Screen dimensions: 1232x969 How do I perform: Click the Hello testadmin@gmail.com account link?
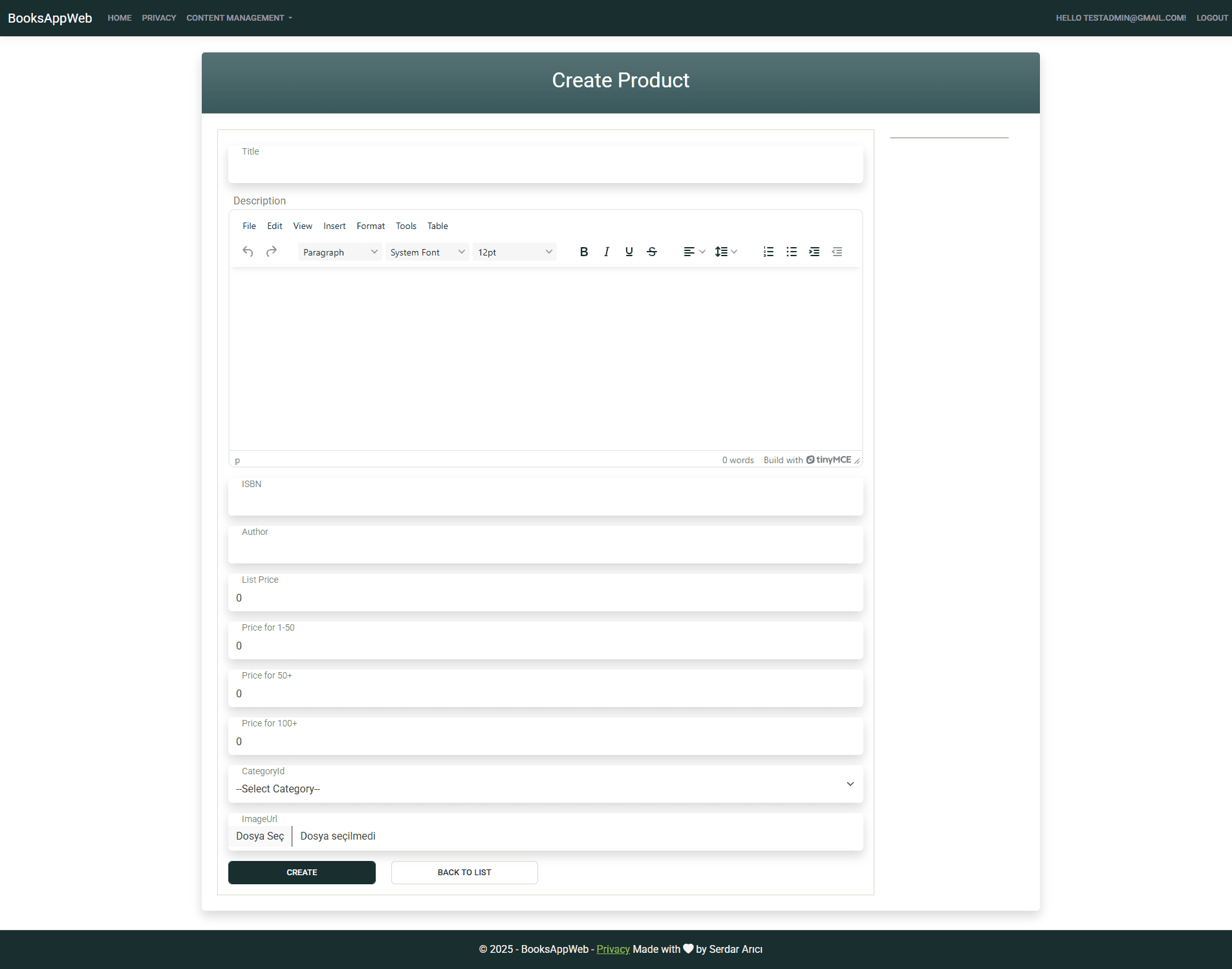pos(1121,18)
